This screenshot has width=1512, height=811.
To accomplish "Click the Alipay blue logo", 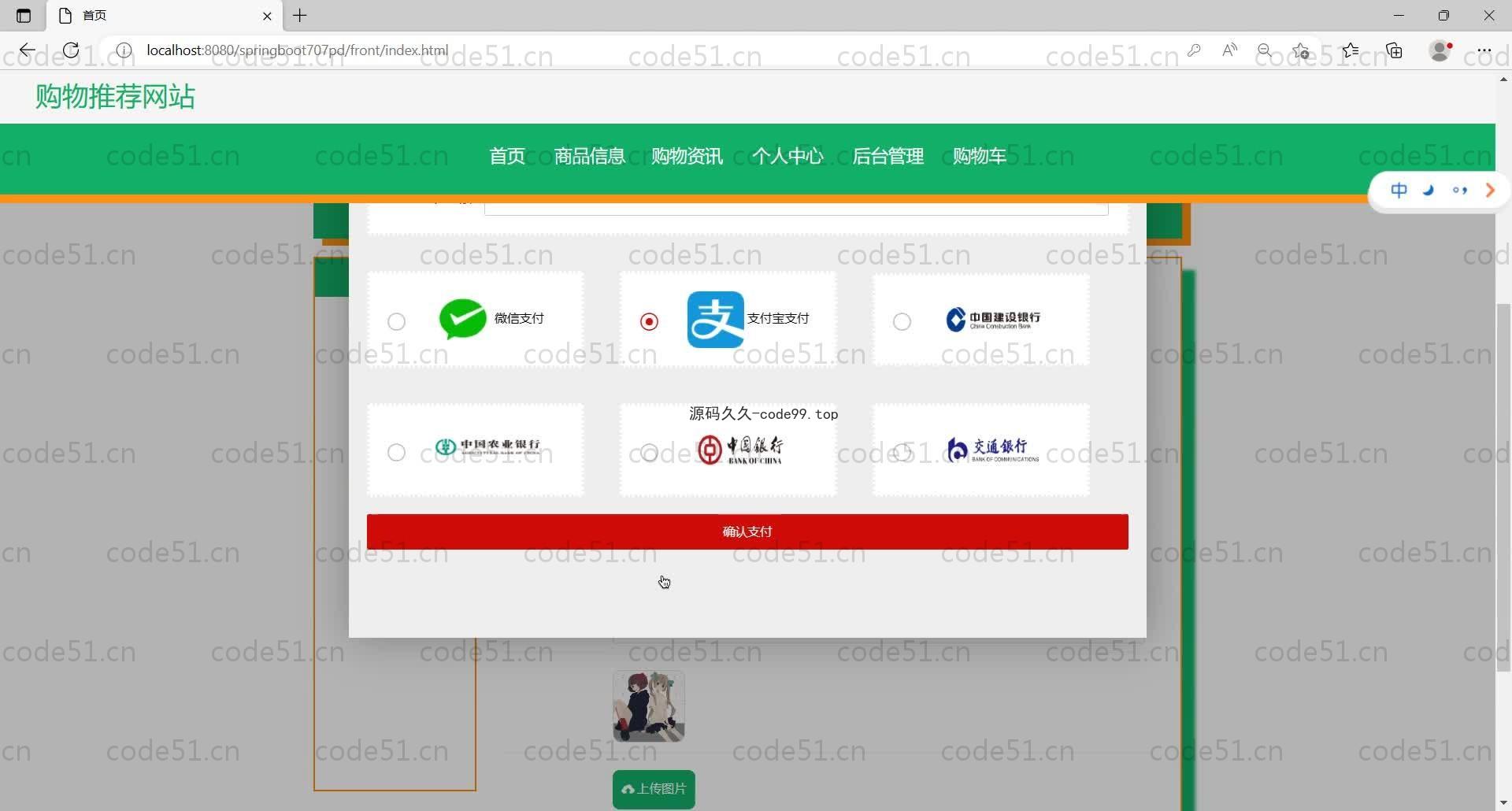I will point(715,319).
